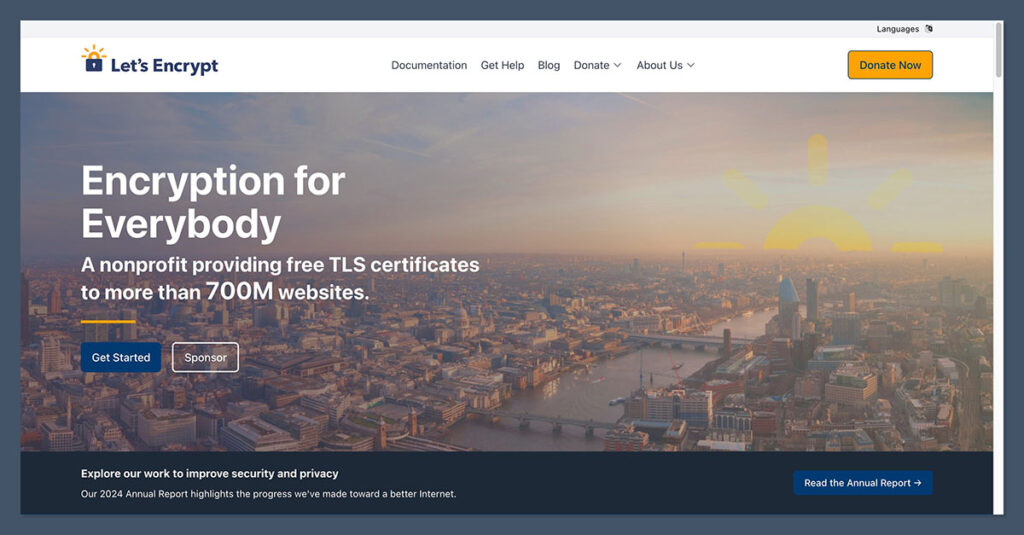Expand the About Us dropdown chevron
Screen dimensions: 1024x535
click(691, 65)
